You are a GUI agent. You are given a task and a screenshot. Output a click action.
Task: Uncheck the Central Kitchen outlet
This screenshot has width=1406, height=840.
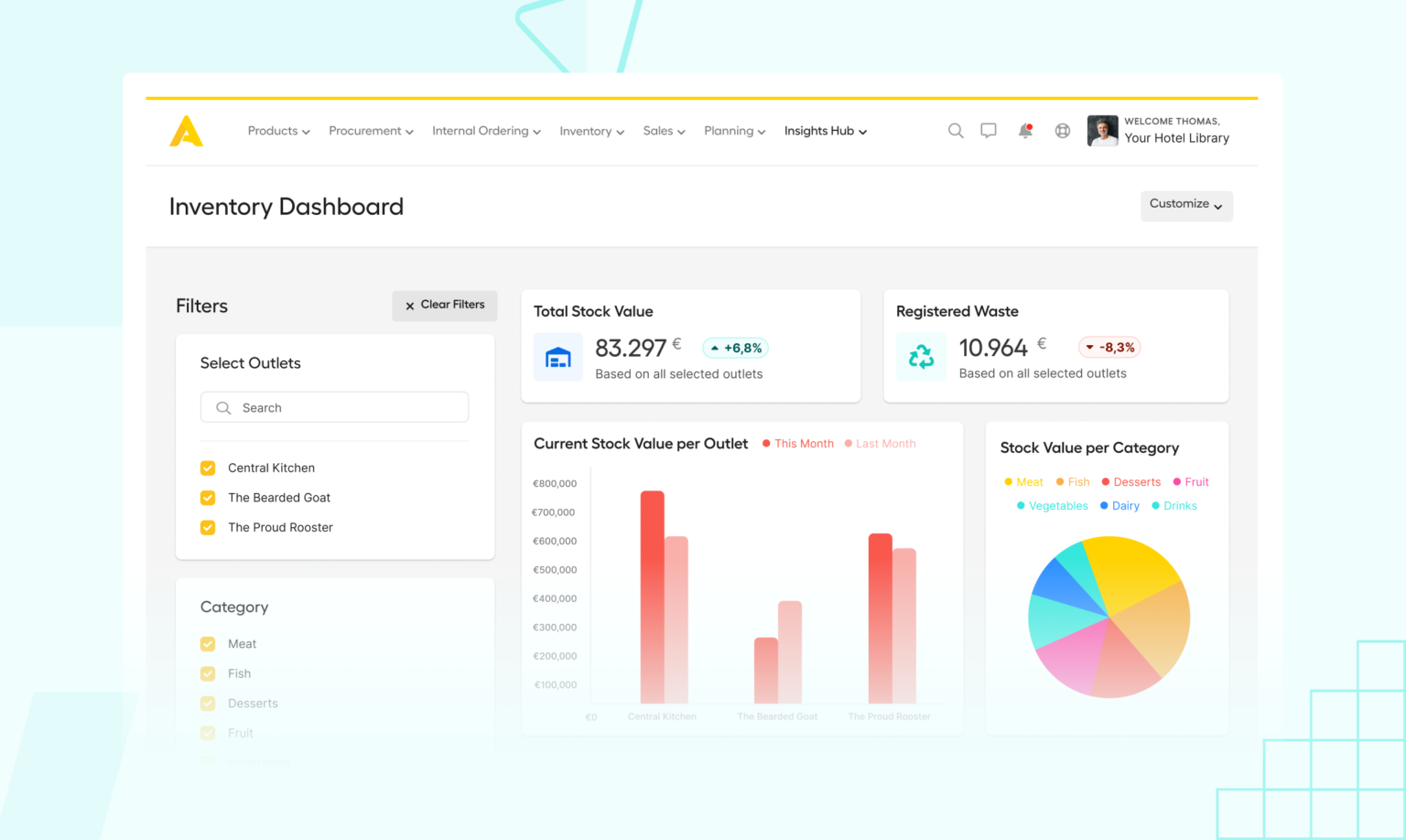pos(208,468)
